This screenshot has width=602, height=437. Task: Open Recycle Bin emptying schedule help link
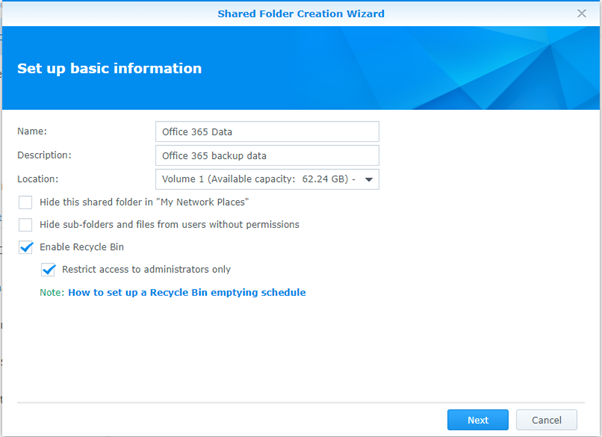click(186, 293)
